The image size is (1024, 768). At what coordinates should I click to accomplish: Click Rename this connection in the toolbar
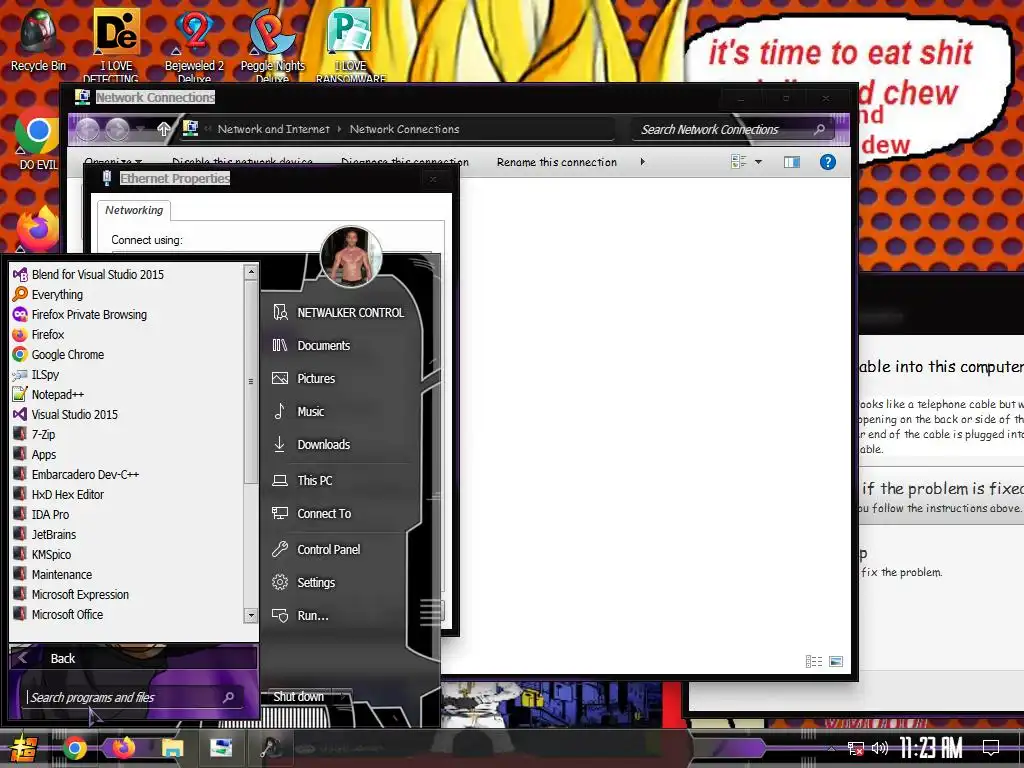(556, 162)
